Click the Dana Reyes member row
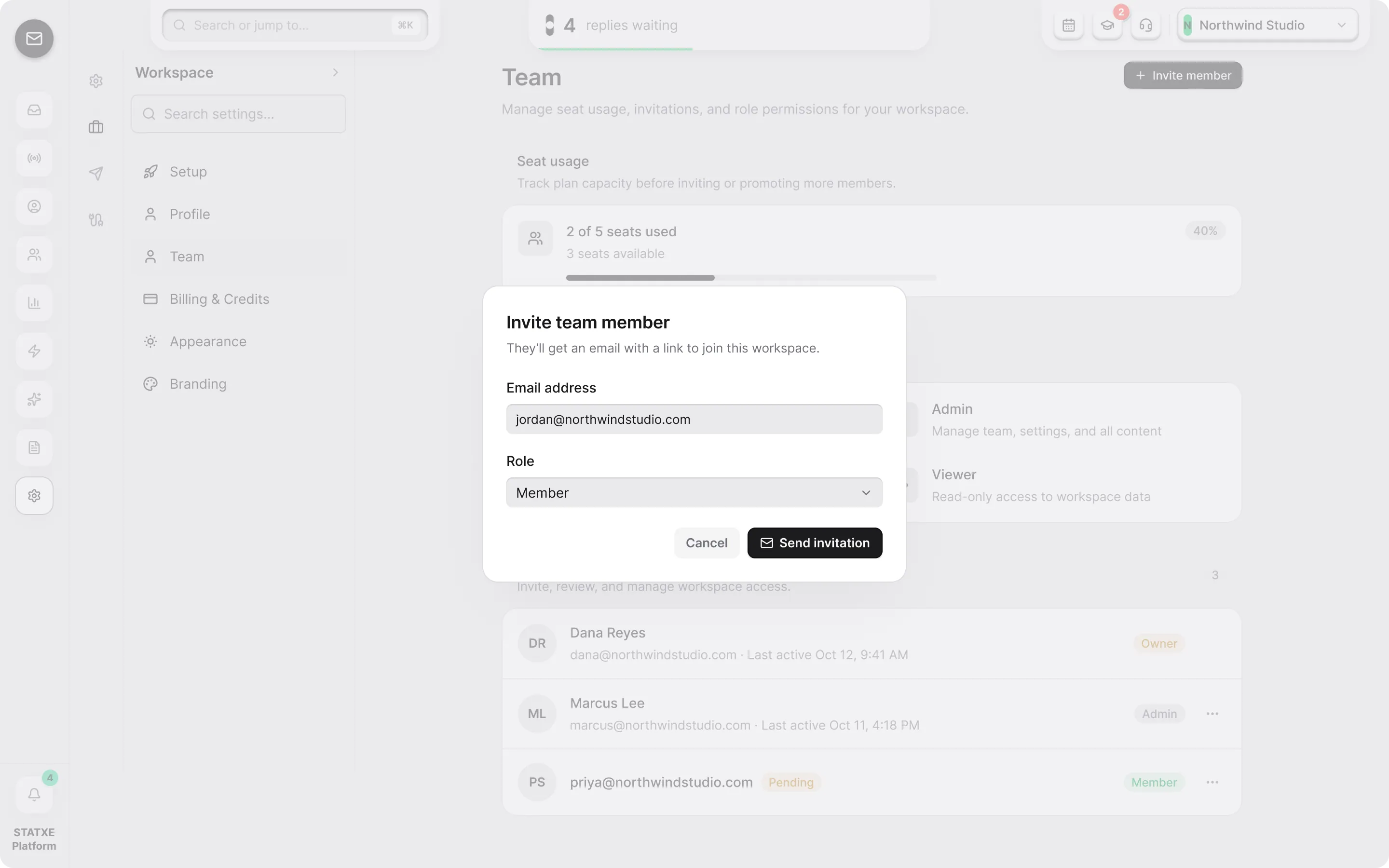This screenshot has width=1389, height=868. point(872,644)
